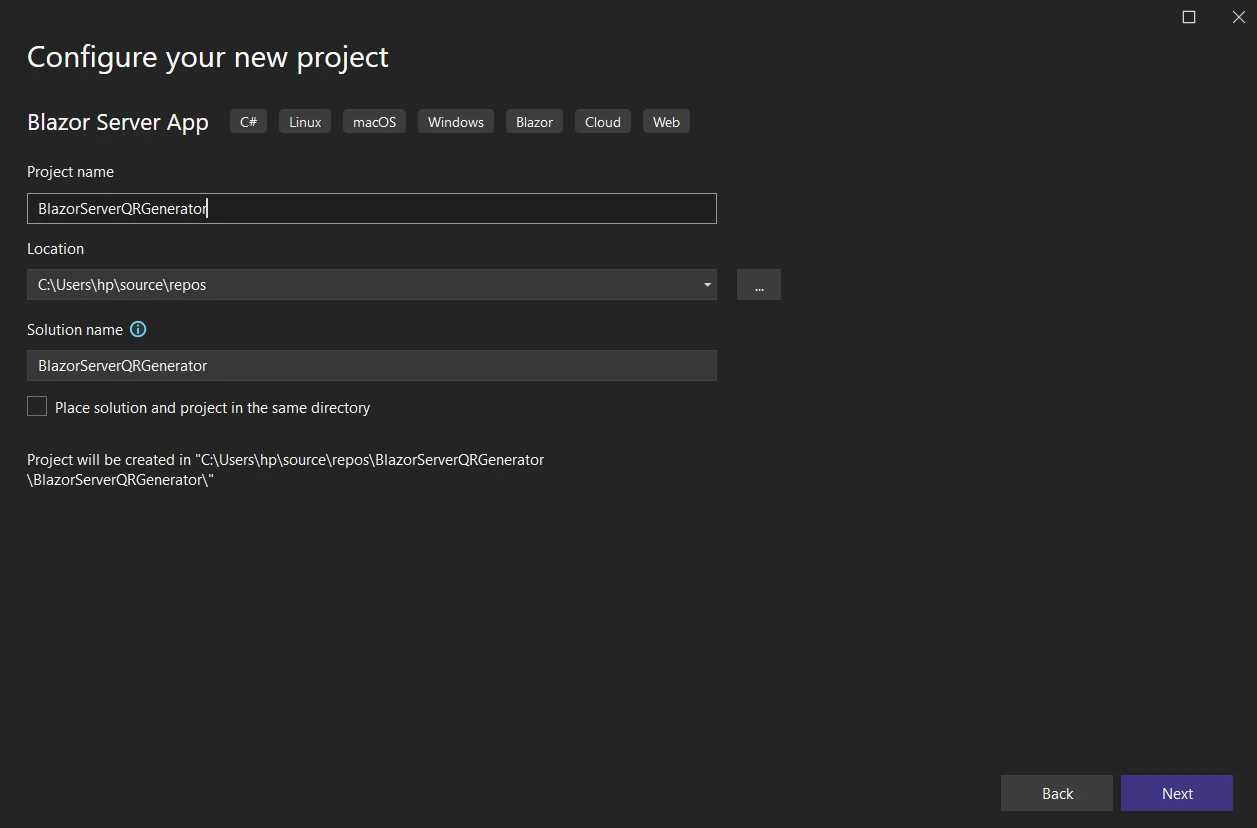Click the Linux platform tag
Screen dimensions: 1257x828
[x=305, y=122]
